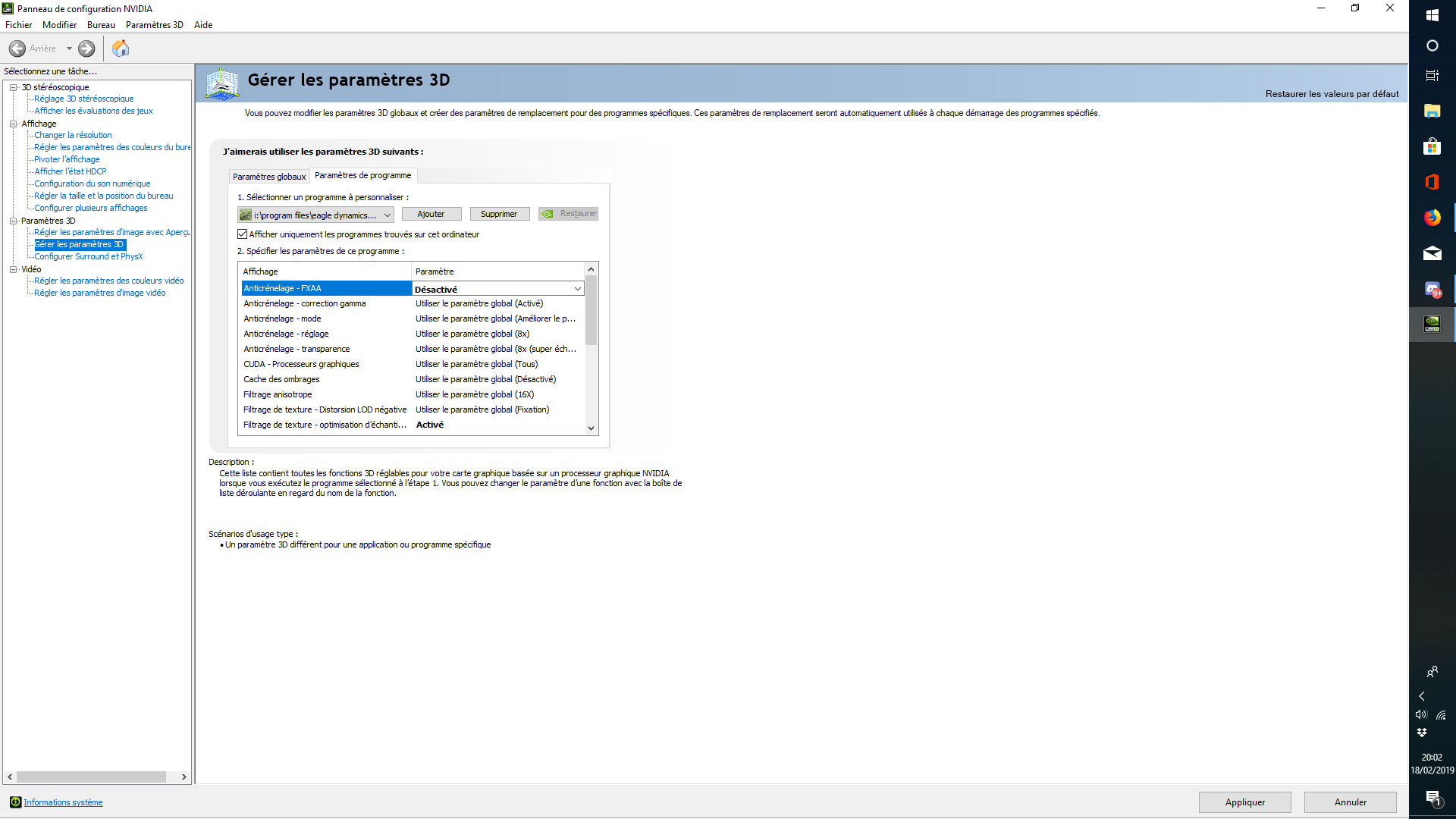
Task: Open the Bureau menu
Action: tap(101, 25)
